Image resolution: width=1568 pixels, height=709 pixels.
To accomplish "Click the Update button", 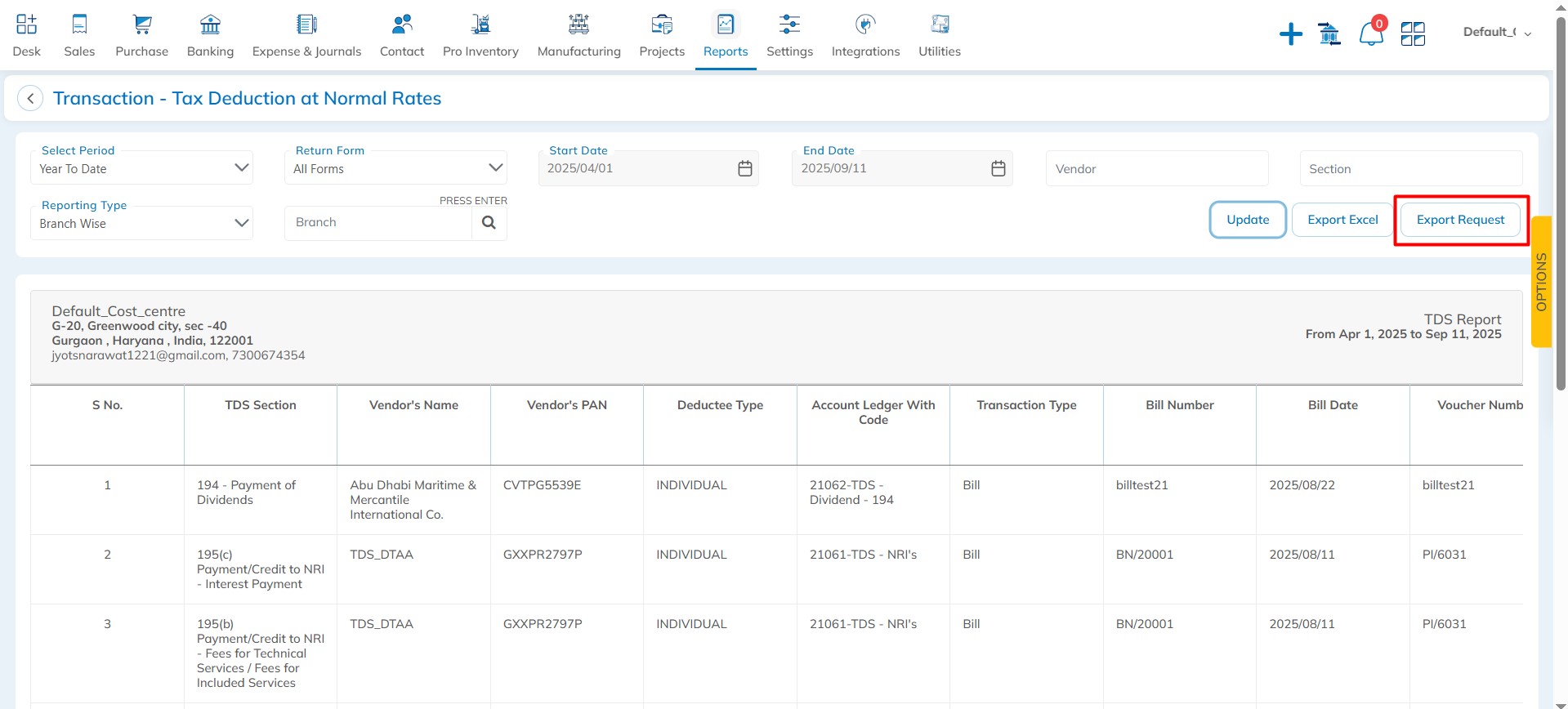I will click(x=1247, y=220).
